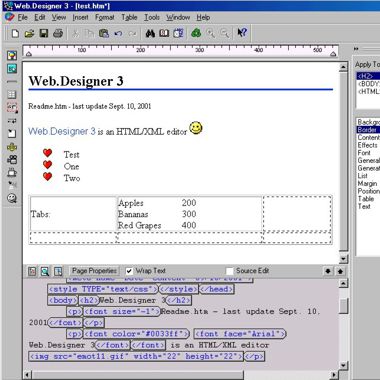Click the design view scroll up arrow

pyautogui.click(x=343, y=68)
